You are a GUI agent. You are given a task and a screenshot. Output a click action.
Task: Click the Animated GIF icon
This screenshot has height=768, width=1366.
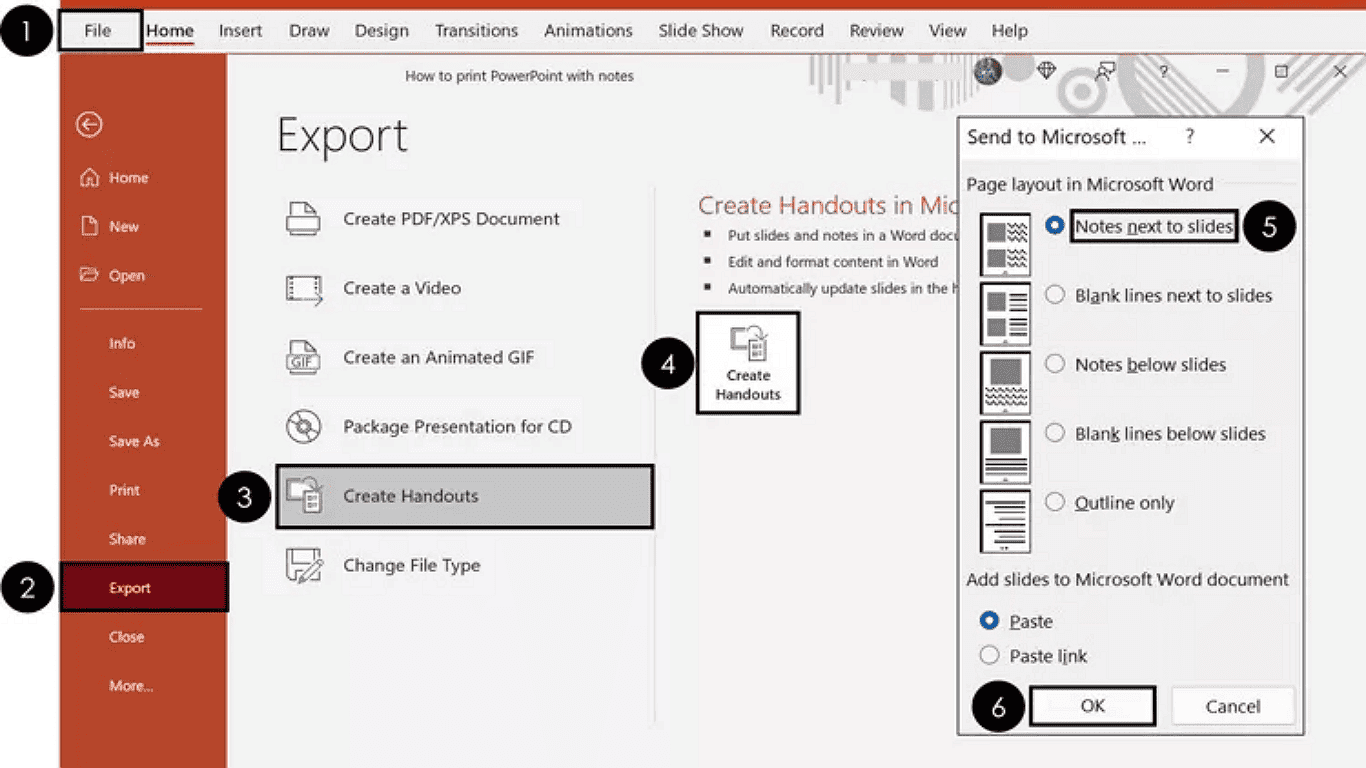click(x=302, y=357)
